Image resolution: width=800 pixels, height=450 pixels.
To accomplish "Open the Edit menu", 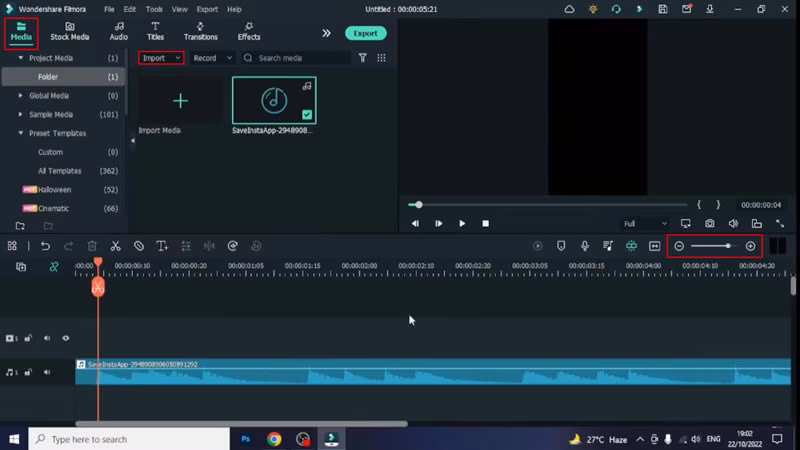I will click(130, 9).
